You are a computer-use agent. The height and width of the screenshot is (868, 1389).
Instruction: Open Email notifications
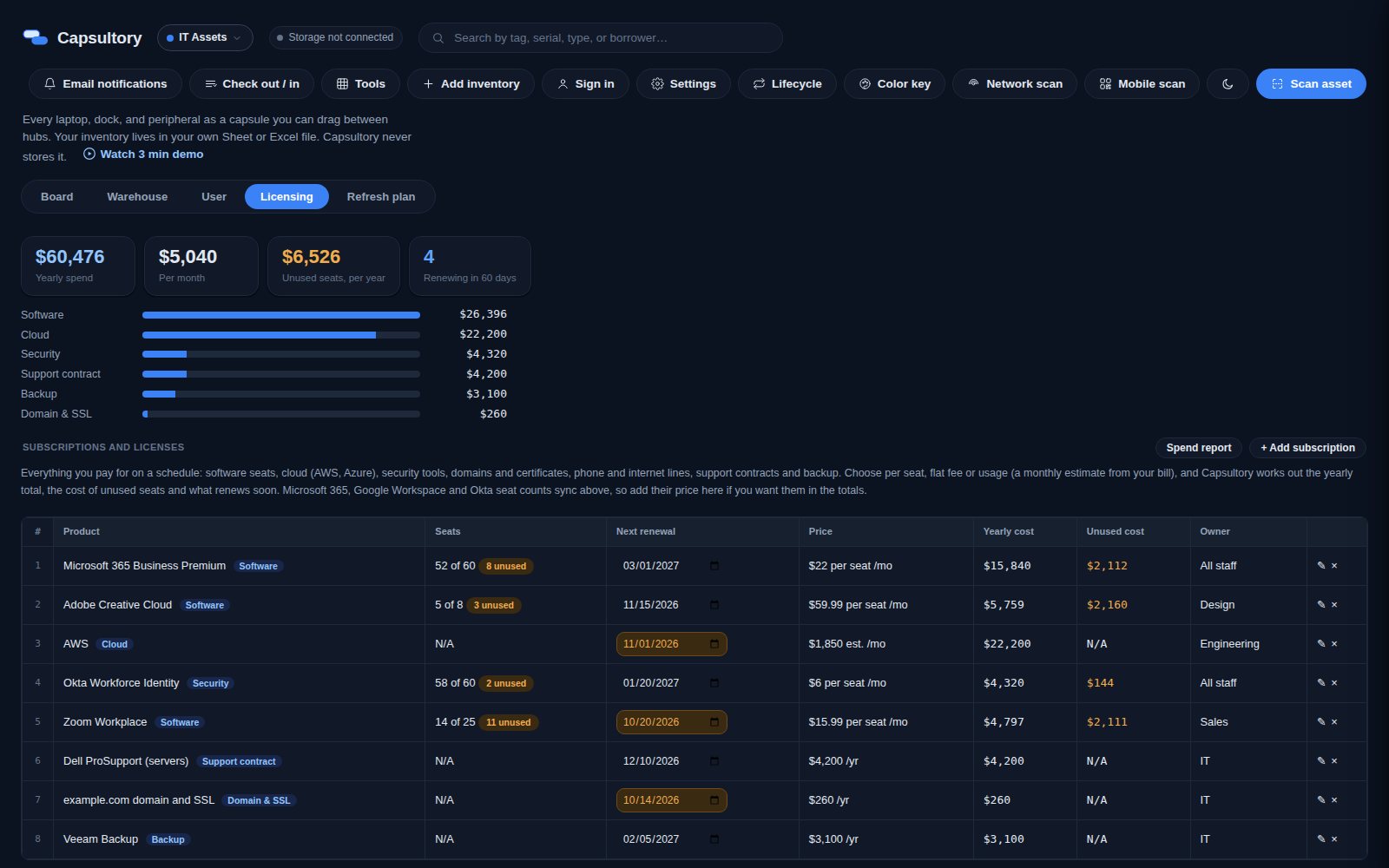105,83
